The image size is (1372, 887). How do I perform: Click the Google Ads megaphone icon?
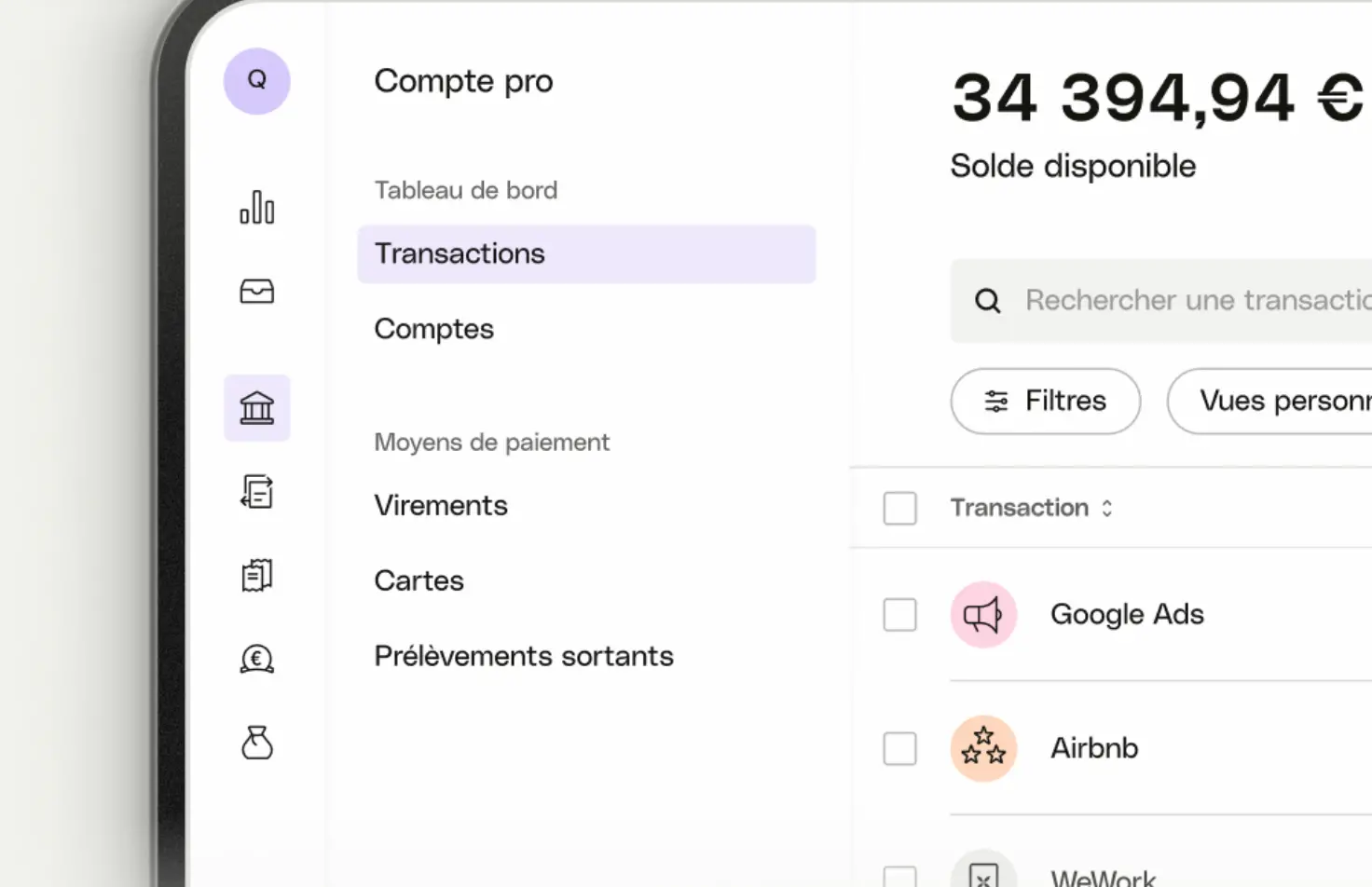pyautogui.click(x=983, y=614)
